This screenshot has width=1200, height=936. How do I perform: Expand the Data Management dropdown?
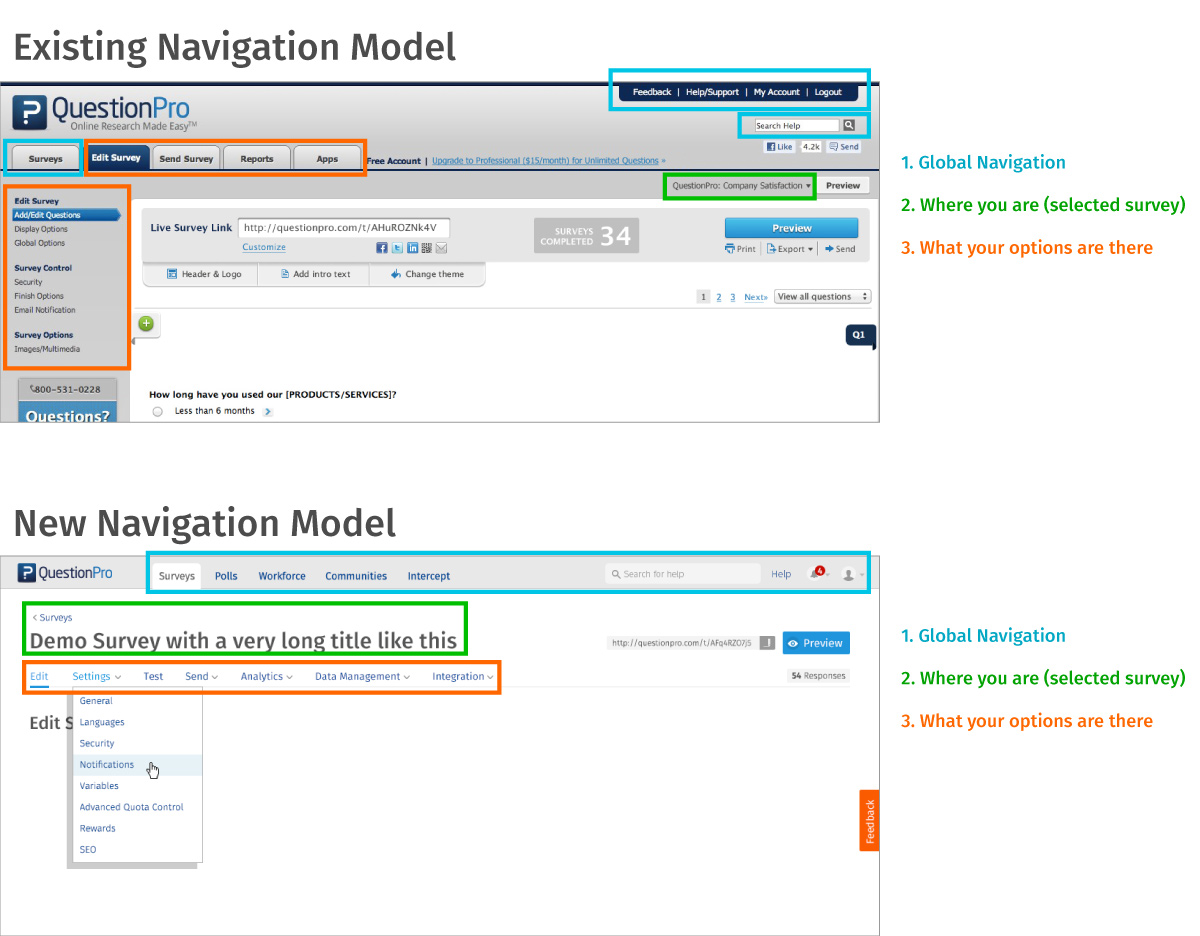(x=363, y=677)
